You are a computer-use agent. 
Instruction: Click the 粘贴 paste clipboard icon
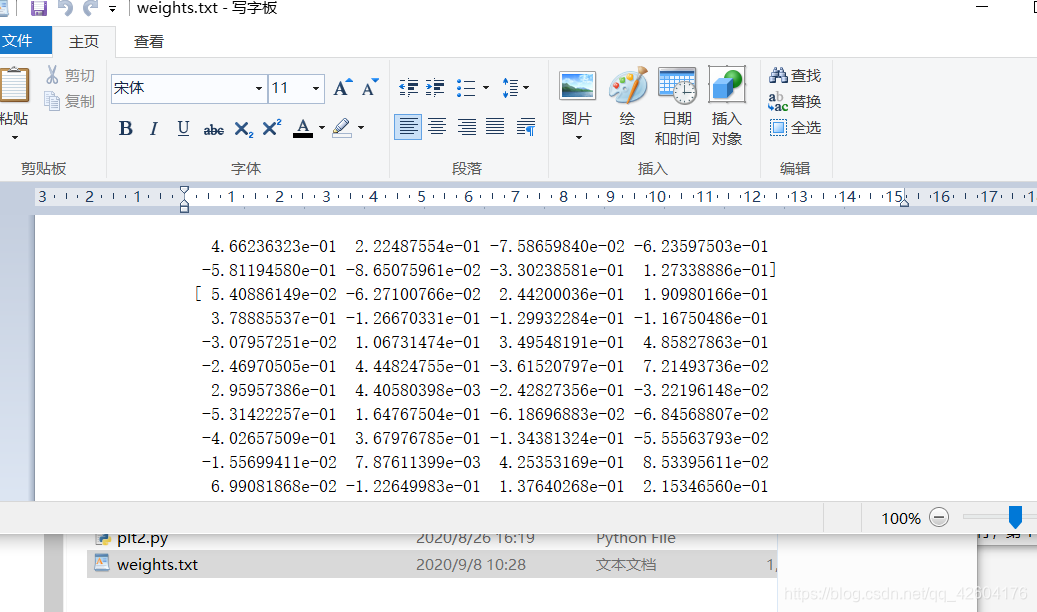pyautogui.click(x=15, y=85)
